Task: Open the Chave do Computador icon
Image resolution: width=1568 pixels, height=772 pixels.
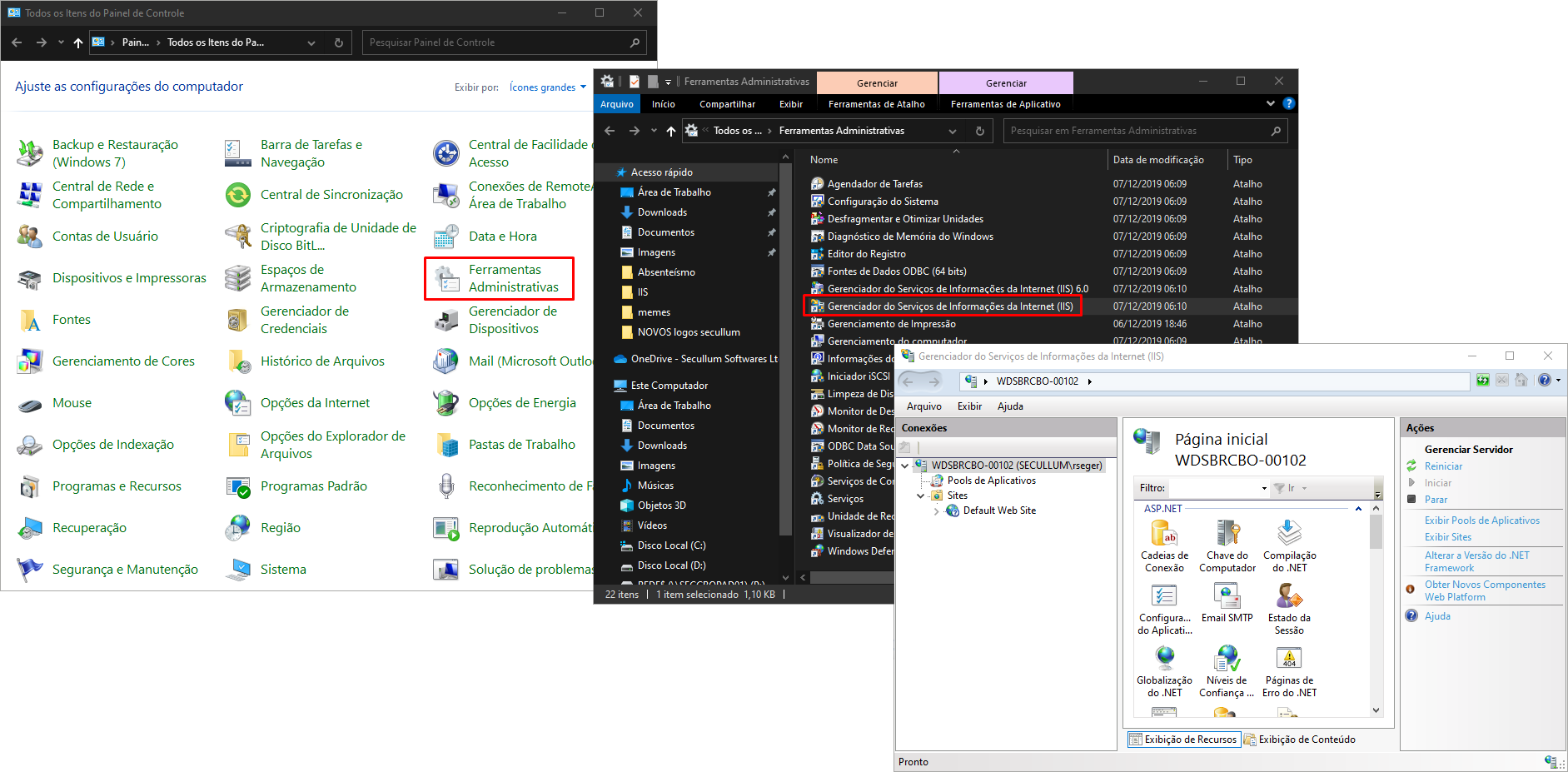Action: click(1227, 534)
